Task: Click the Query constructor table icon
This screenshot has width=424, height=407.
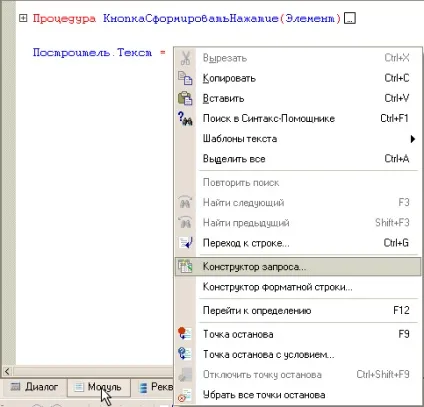Action: tap(185, 266)
